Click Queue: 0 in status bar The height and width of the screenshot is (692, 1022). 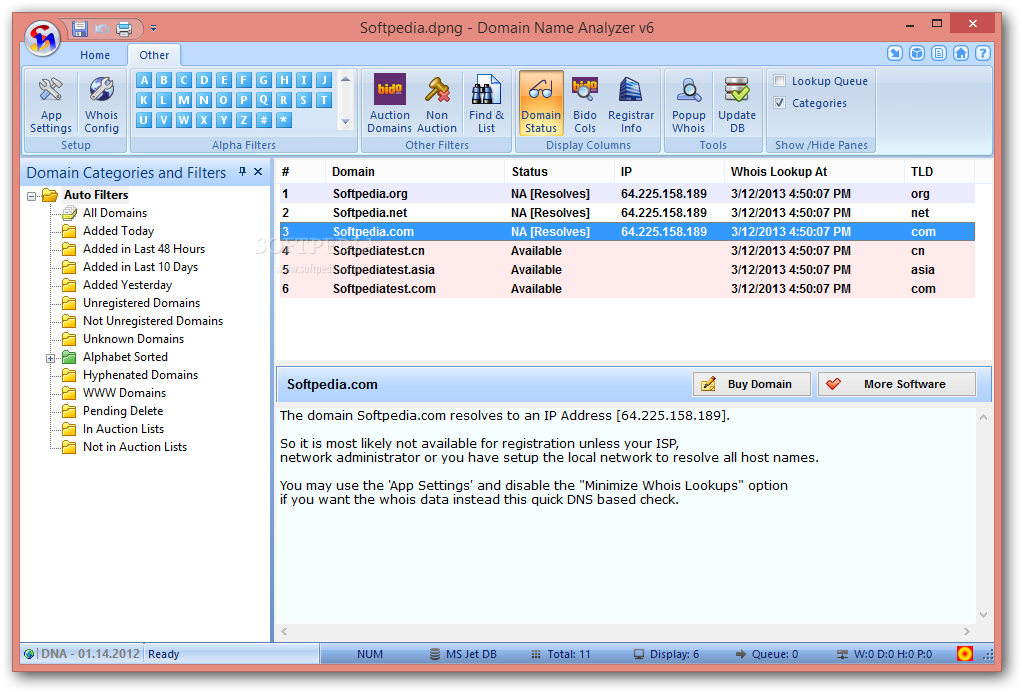click(766, 654)
